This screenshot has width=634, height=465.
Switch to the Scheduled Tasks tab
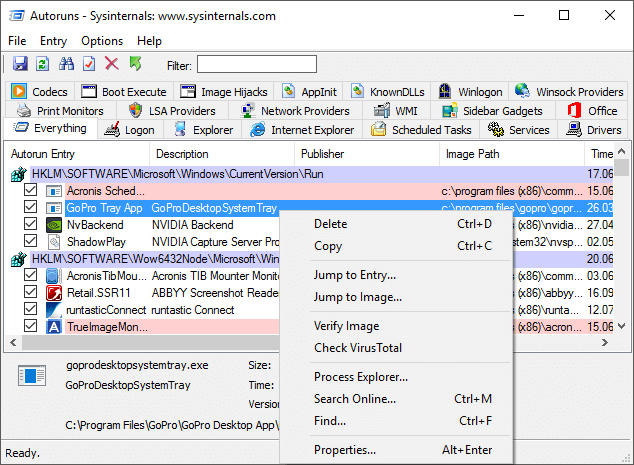(x=421, y=130)
